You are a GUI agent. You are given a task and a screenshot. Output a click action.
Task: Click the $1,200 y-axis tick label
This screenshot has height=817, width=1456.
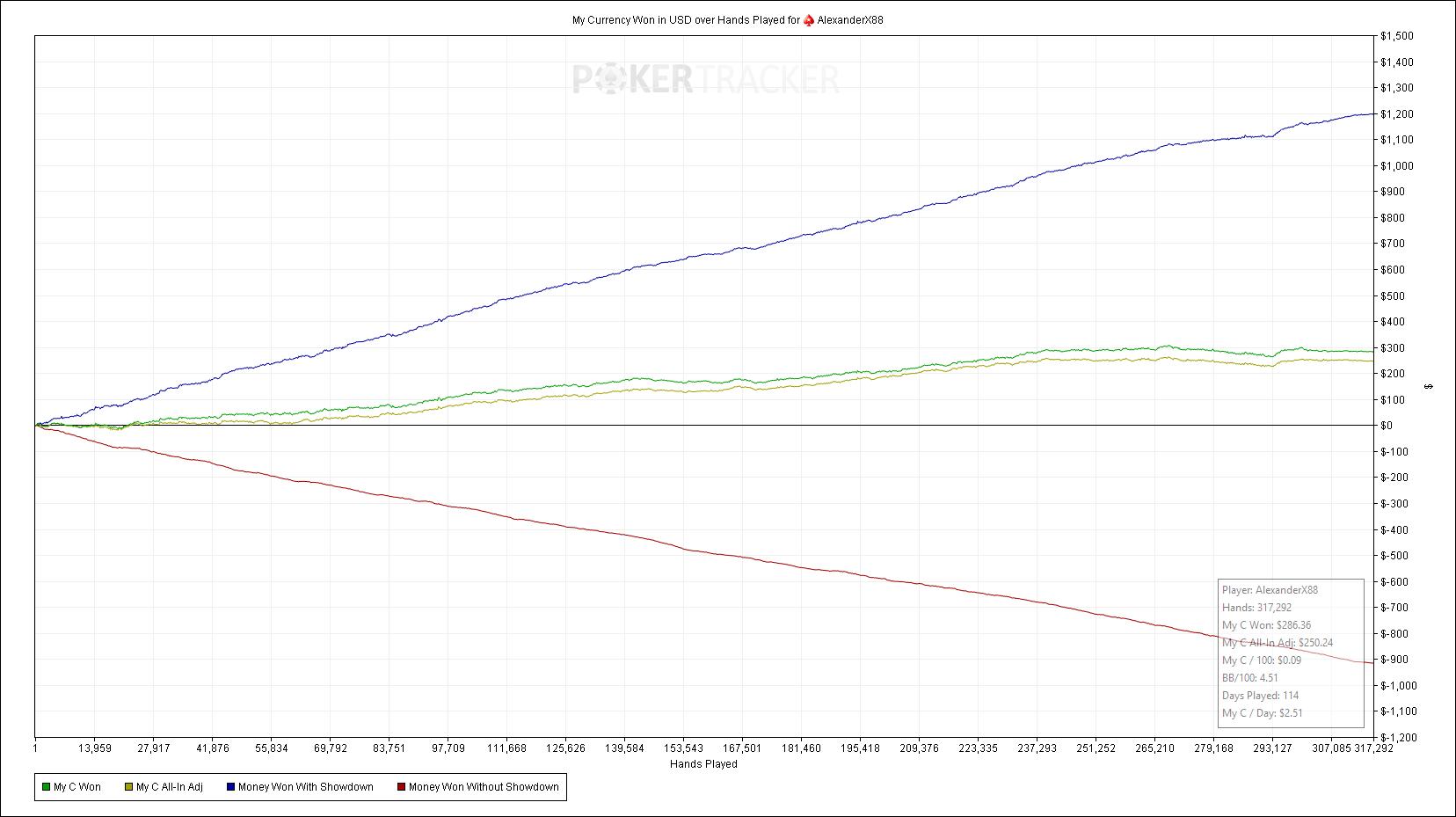(1396, 114)
